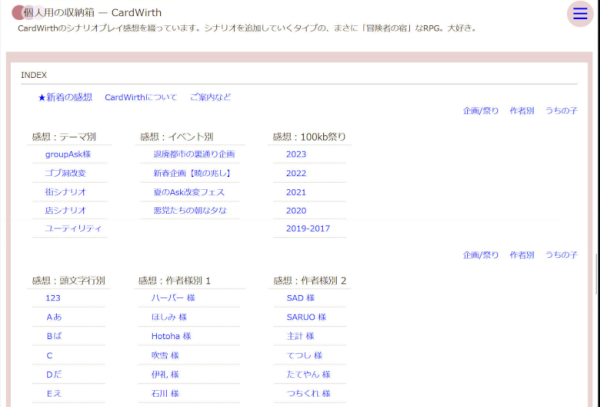Open the Bば index link
Viewport: 600px width, 407px height.
coord(54,336)
